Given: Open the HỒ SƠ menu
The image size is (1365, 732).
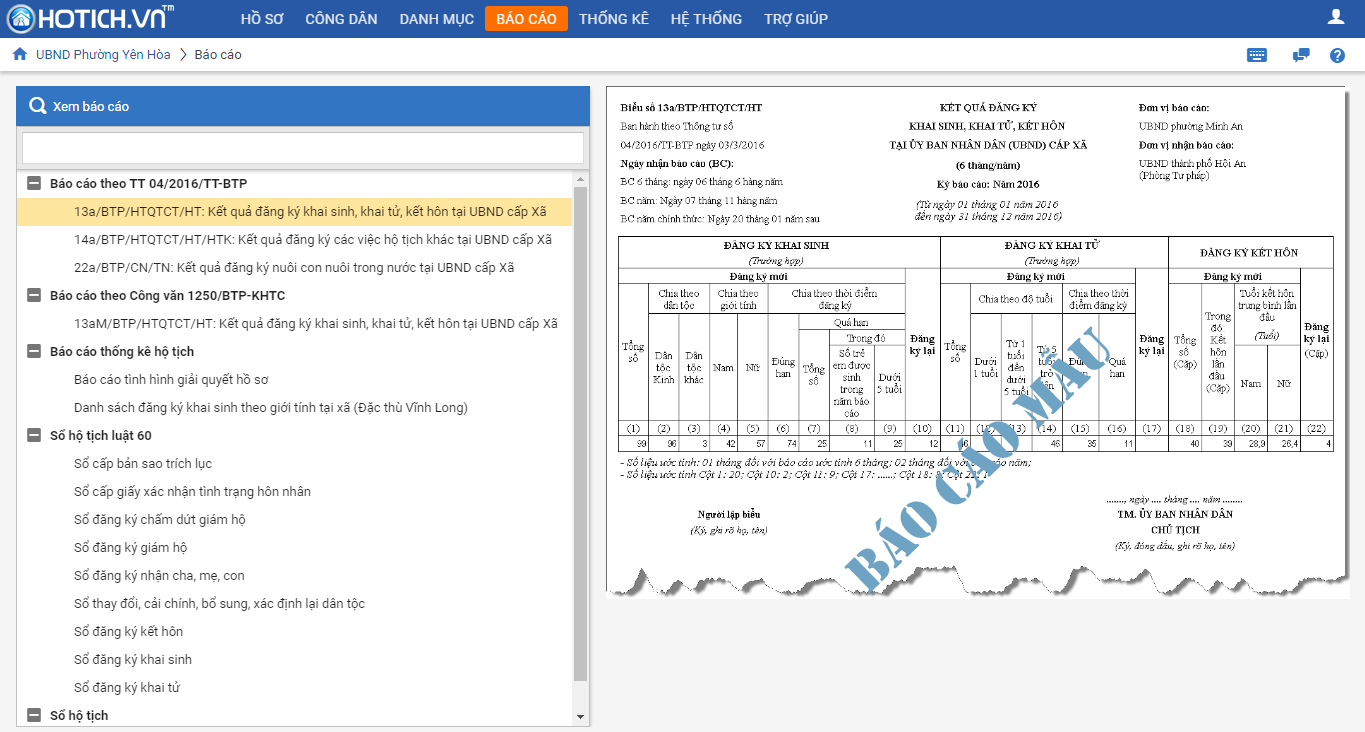Looking at the screenshot, I should click(x=262, y=19).
